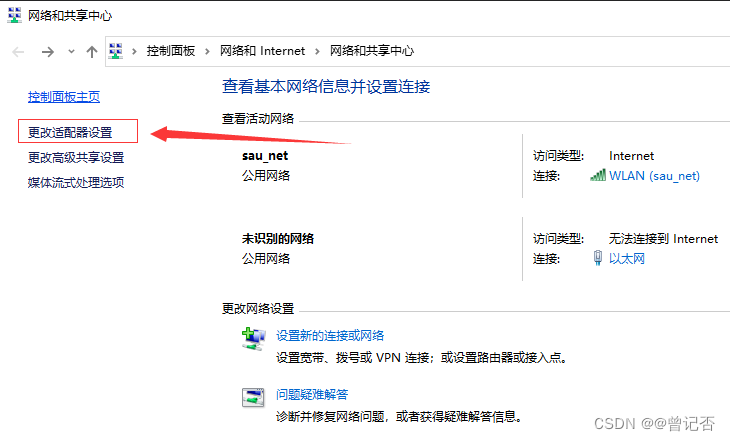Open 媒体流式处理选项 in the sidebar
This screenshot has width=730, height=441.
pyautogui.click(x=76, y=183)
